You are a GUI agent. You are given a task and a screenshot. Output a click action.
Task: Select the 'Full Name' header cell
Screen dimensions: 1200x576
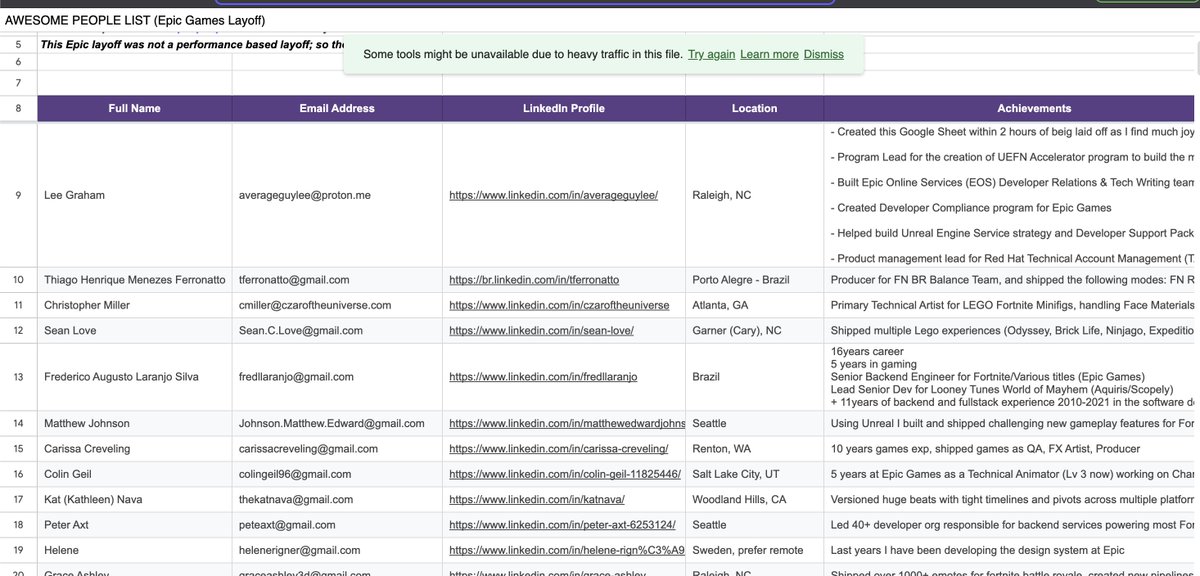pyautogui.click(x=134, y=108)
